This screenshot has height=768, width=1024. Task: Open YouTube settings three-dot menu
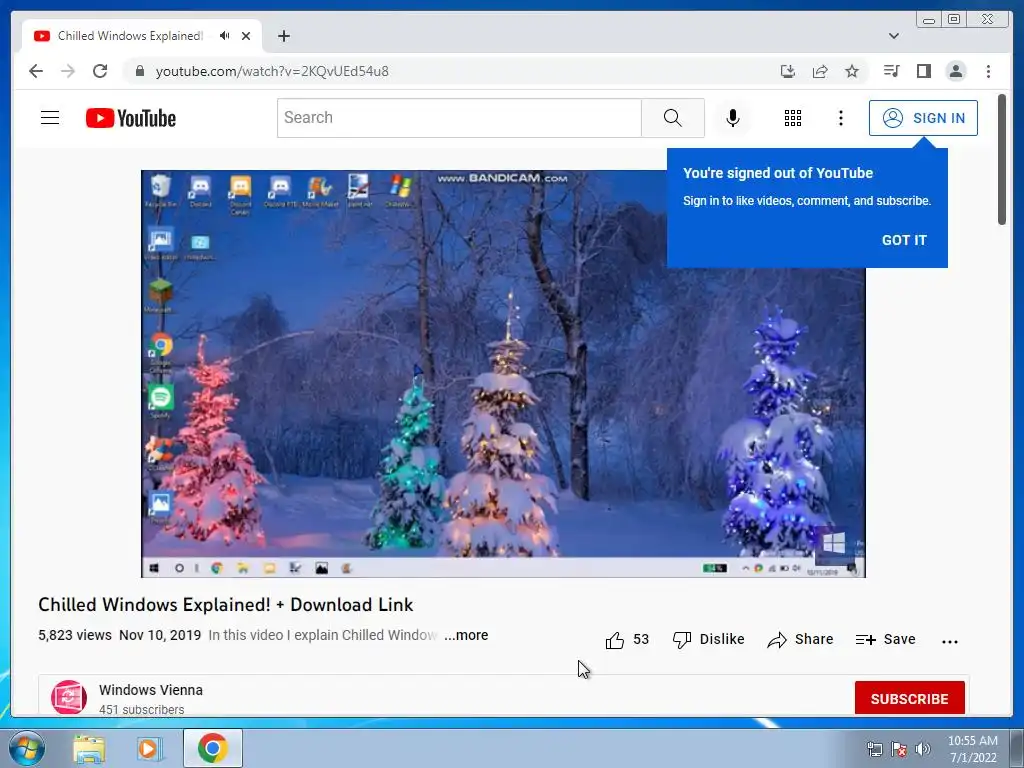pos(841,118)
